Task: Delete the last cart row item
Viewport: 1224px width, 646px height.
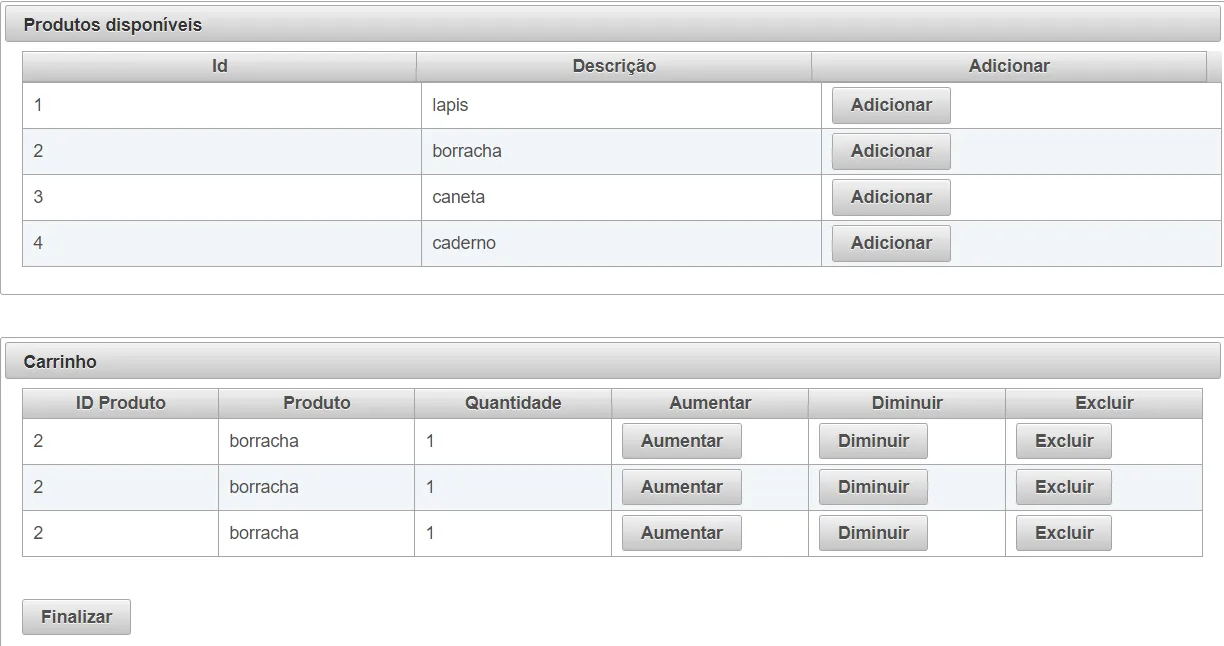Action: (x=1063, y=533)
